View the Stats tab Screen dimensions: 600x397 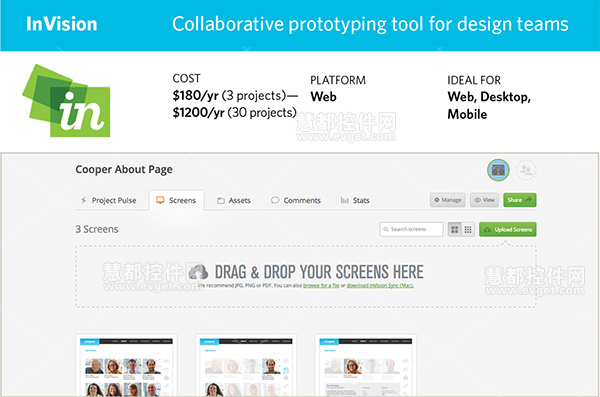(355, 200)
